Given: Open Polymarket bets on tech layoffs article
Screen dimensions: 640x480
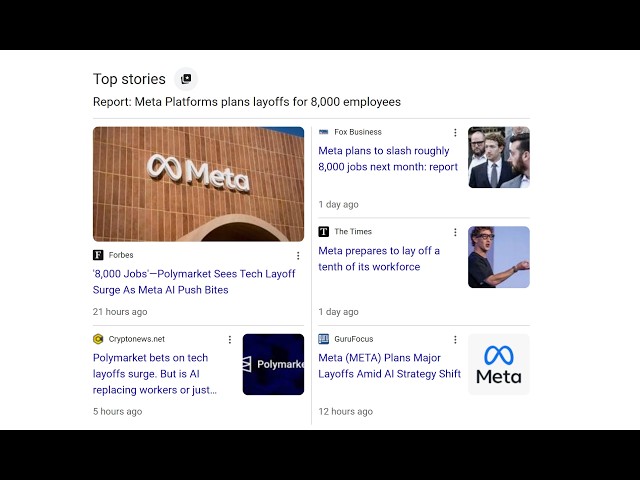Looking at the screenshot, I should tap(155, 374).
